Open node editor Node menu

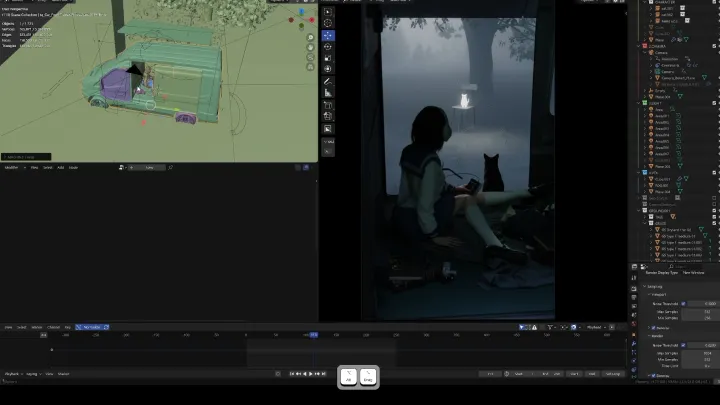[73, 168]
